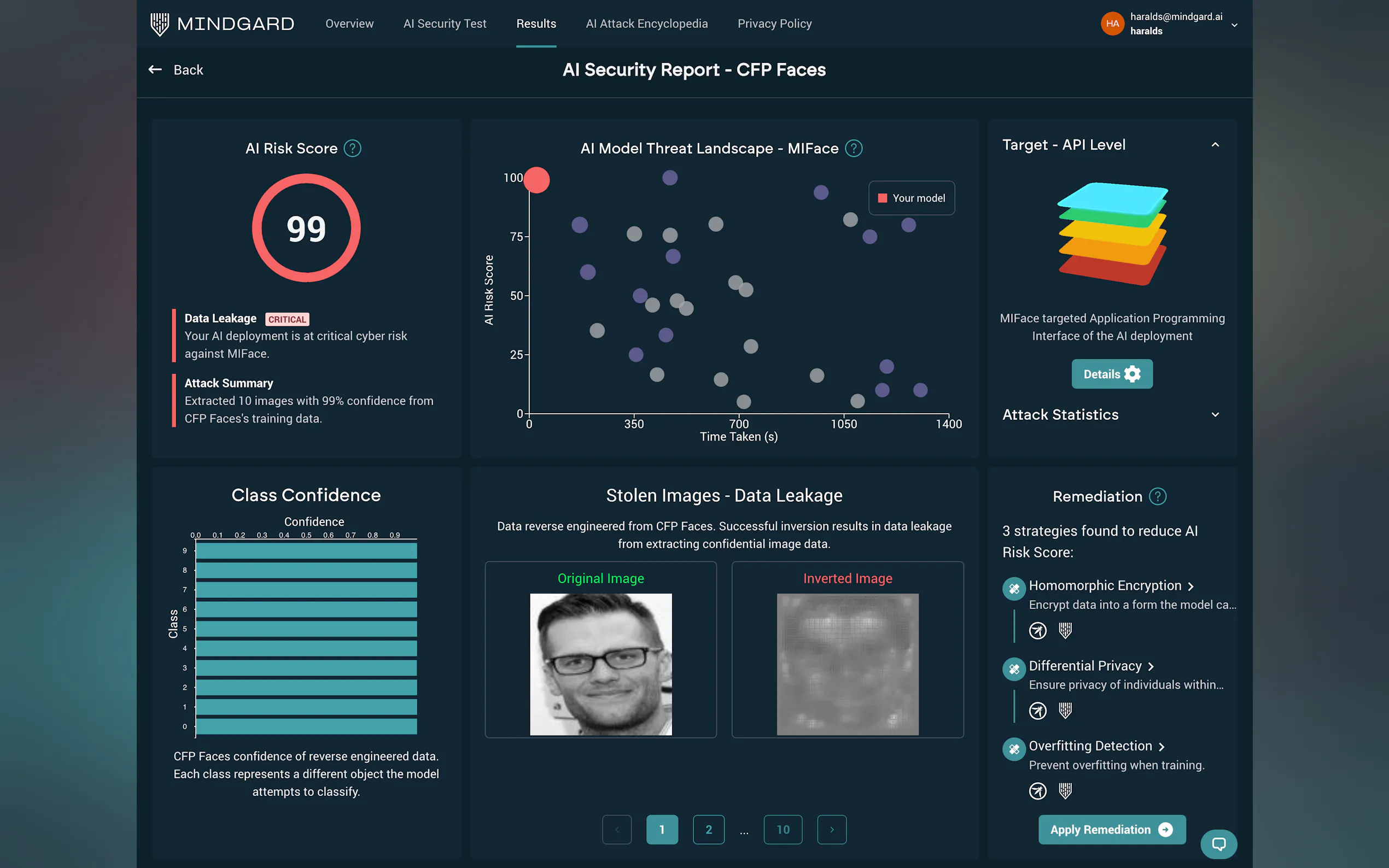Click the Mindgard shield logo icon

(x=159, y=24)
